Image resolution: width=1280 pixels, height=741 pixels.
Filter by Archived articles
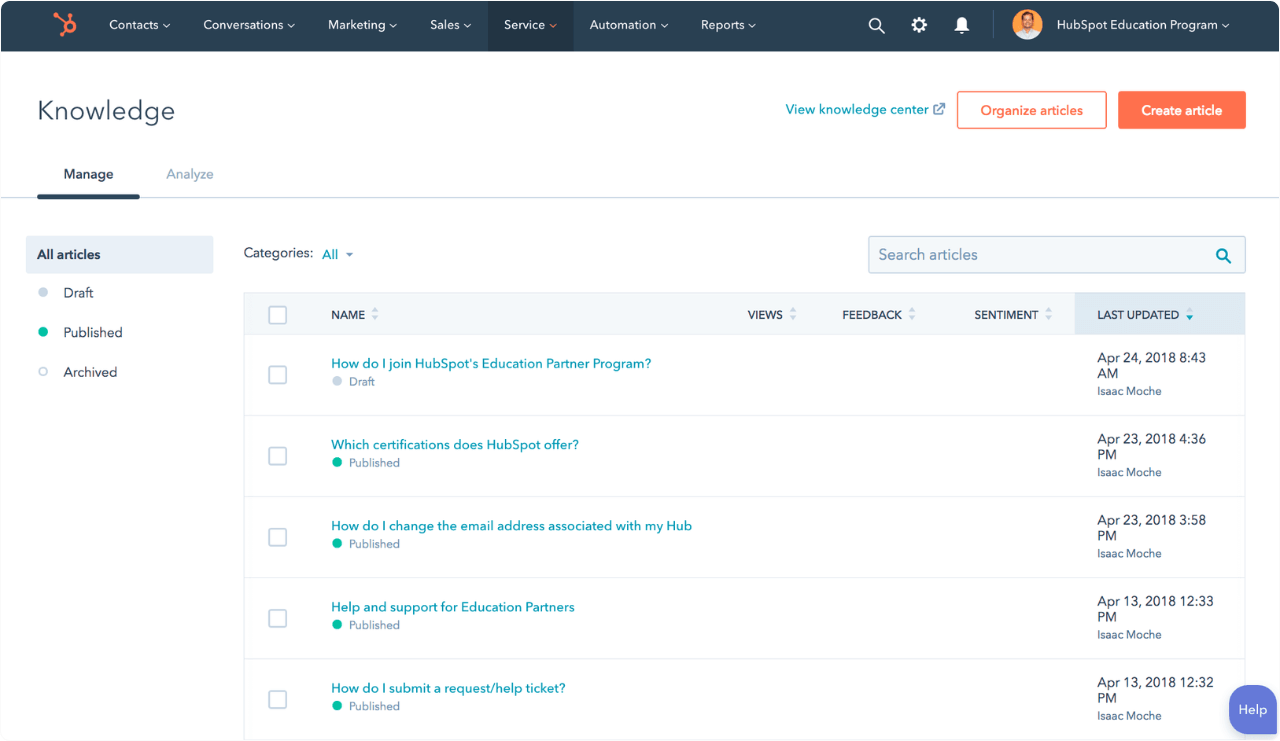(90, 372)
